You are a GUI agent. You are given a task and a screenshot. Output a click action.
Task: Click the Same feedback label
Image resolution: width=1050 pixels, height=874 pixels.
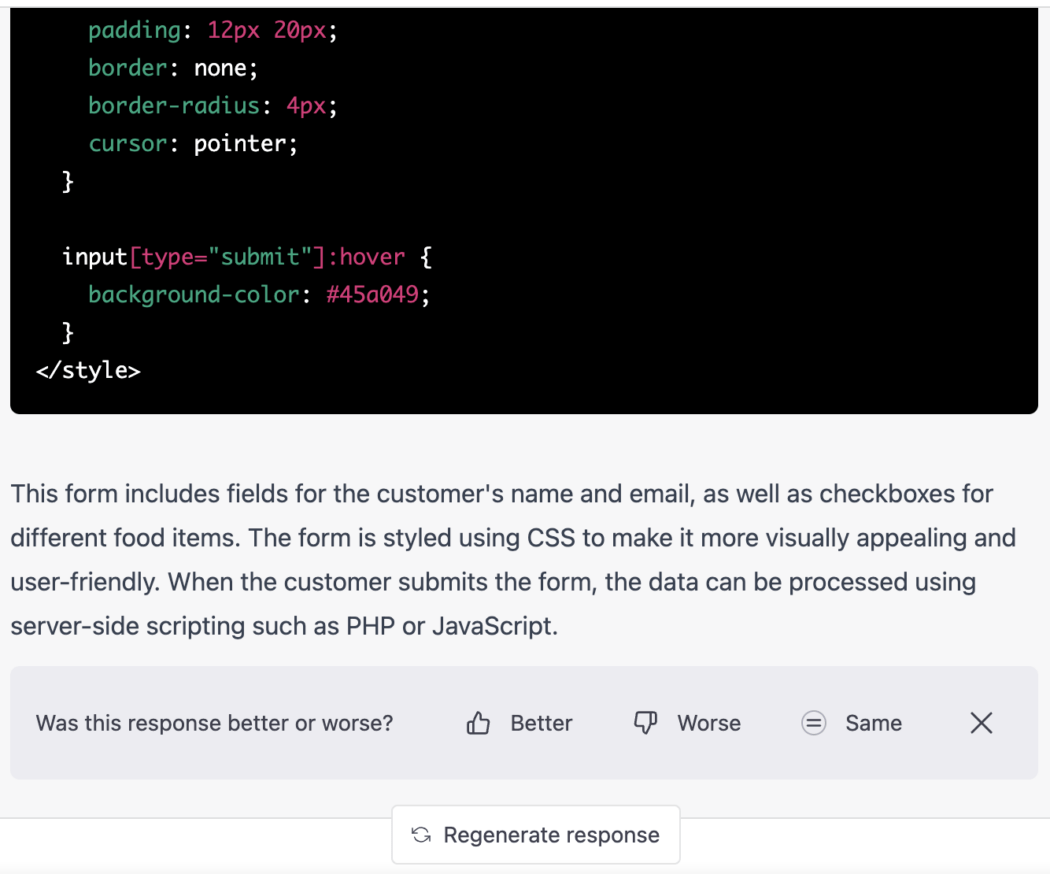(x=873, y=722)
